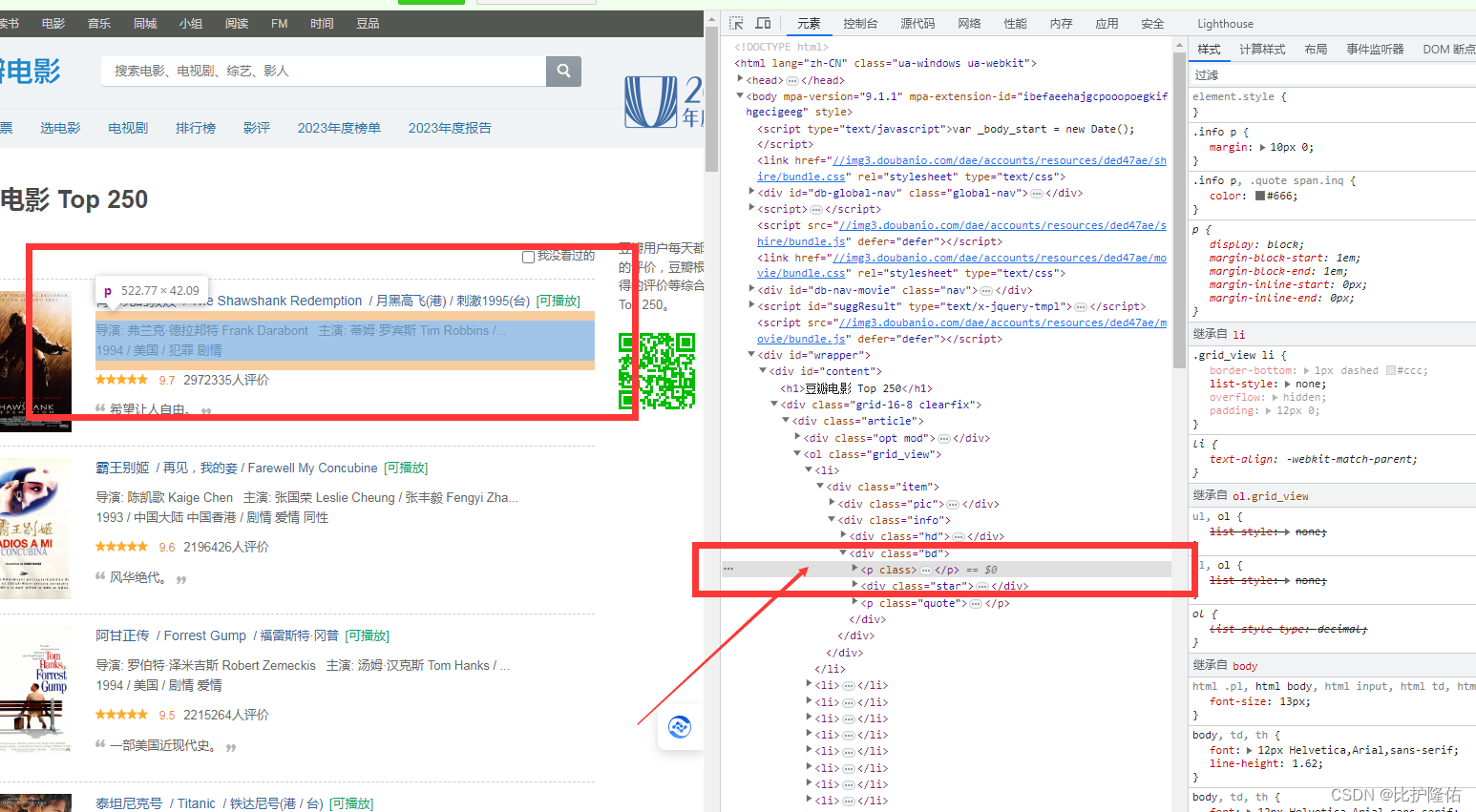Expand the div class="hd" node
The width and height of the screenshot is (1476, 812).
pyautogui.click(x=843, y=536)
